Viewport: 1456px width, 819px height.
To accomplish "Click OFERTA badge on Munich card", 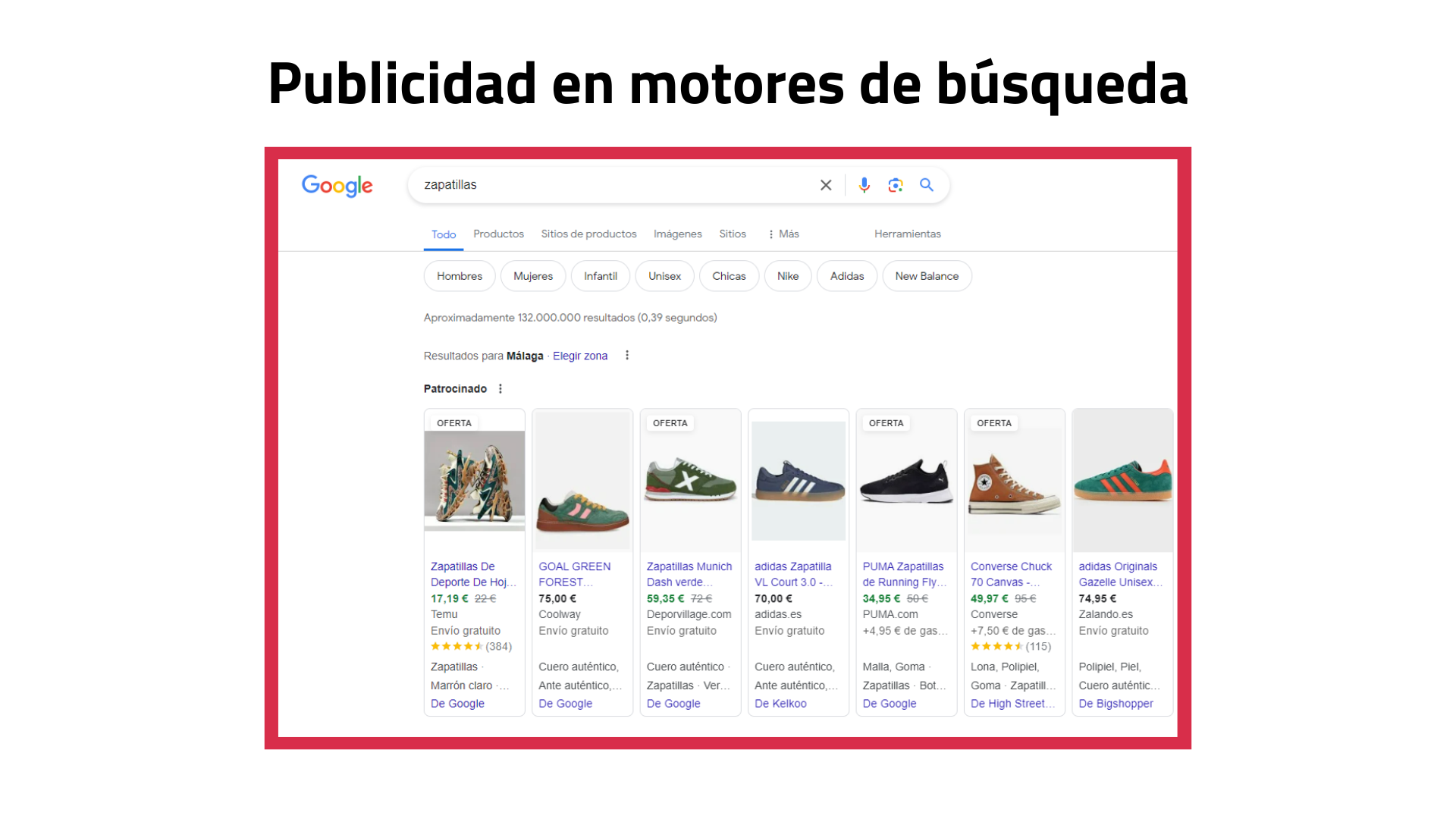I will point(670,423).
